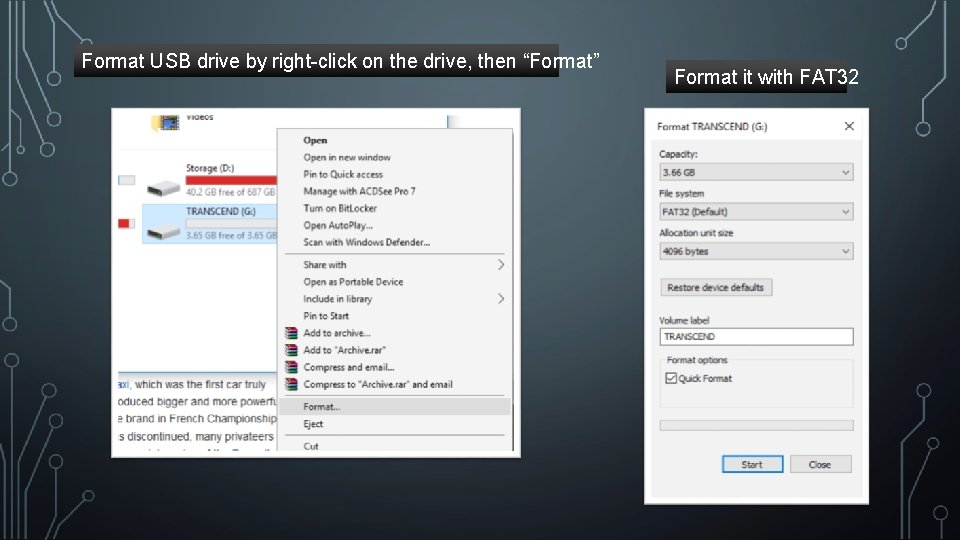Choose Open in new window
The image size is (960, 540).
click(347, 157)
